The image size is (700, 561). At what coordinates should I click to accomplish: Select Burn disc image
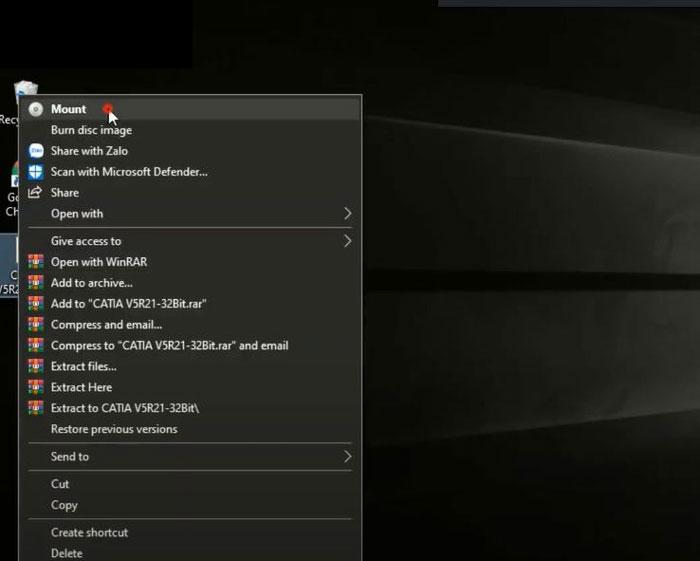(x=91, y=130)
